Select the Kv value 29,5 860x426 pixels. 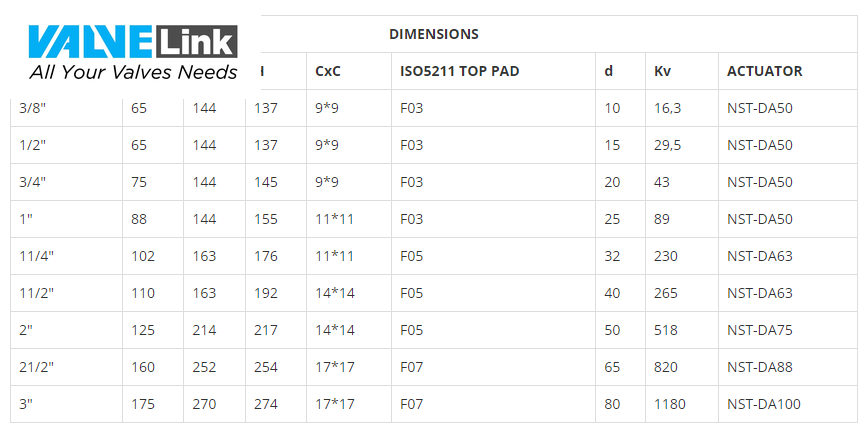(668, 145)
